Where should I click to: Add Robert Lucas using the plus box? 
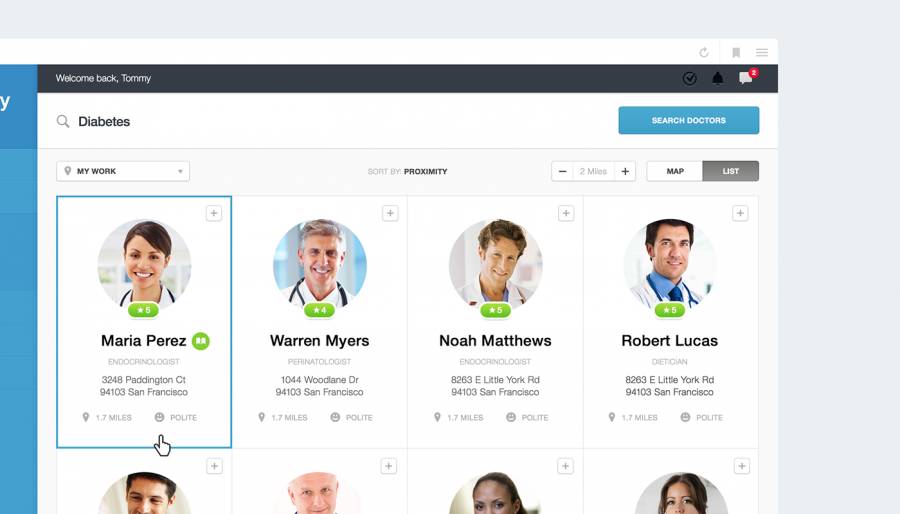tap(740, 213)
